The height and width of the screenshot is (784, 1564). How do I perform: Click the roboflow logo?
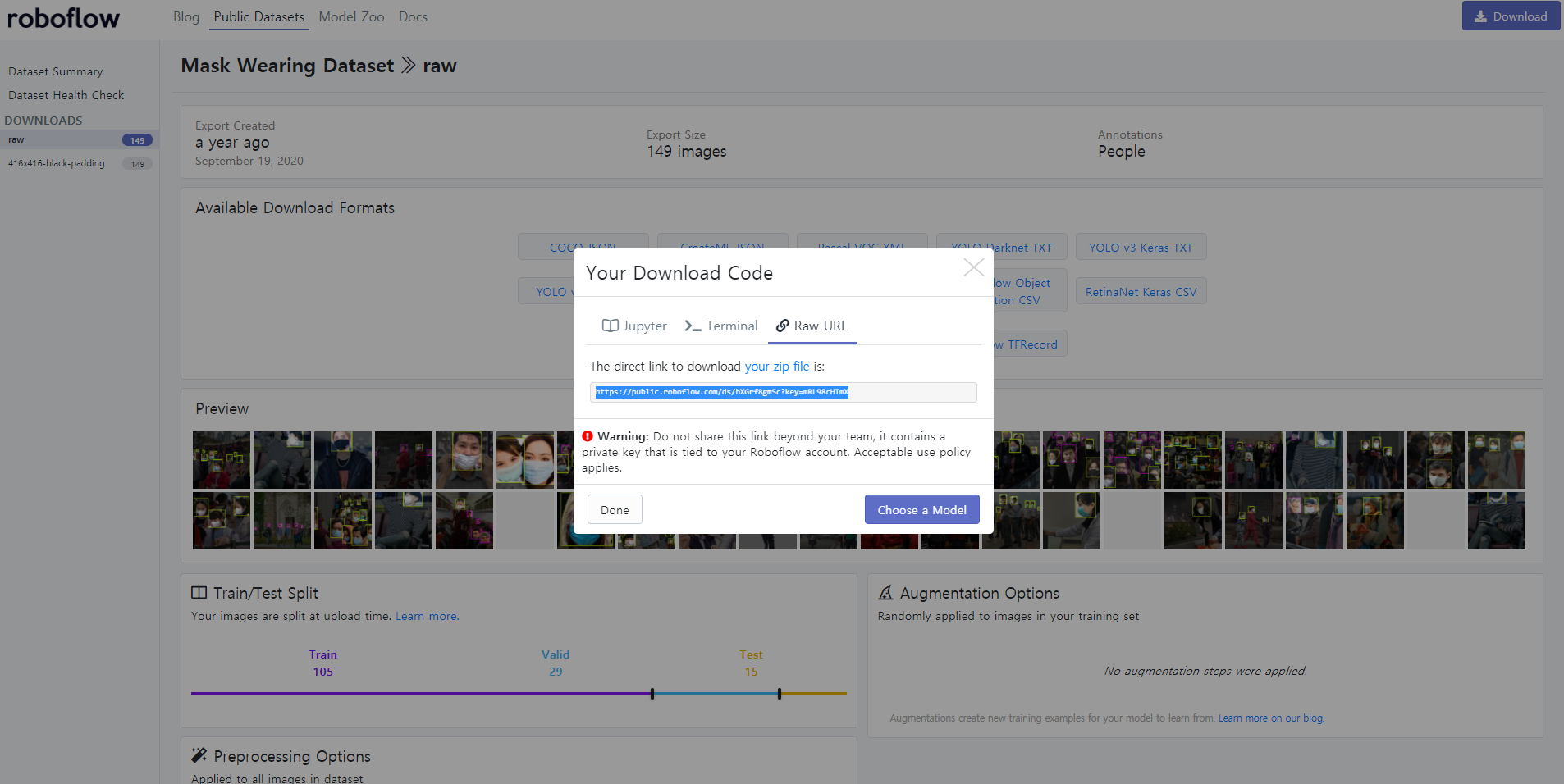pos(64,18)
